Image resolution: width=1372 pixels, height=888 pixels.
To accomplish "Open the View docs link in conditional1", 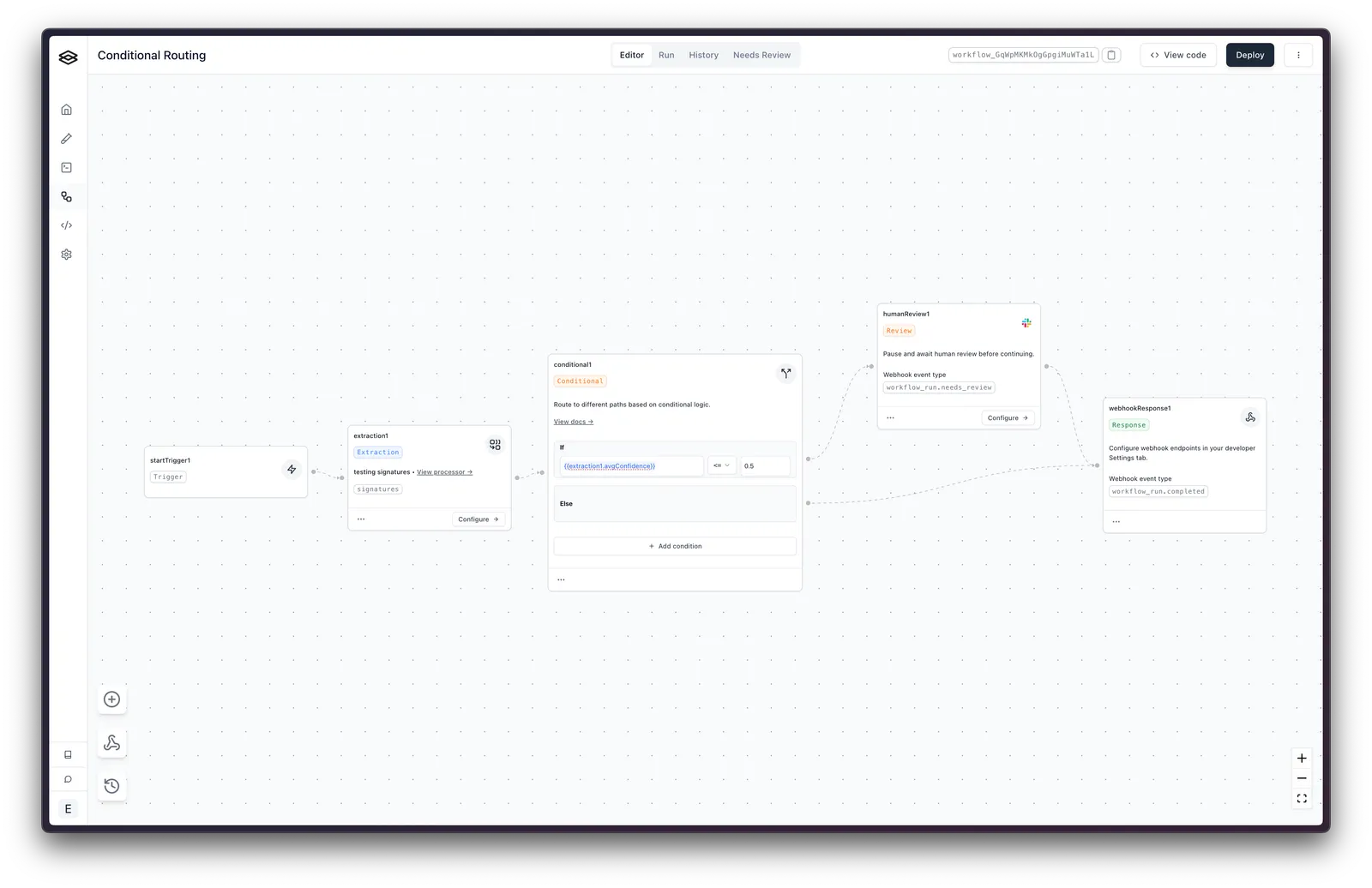I will (x=574, y=422).
